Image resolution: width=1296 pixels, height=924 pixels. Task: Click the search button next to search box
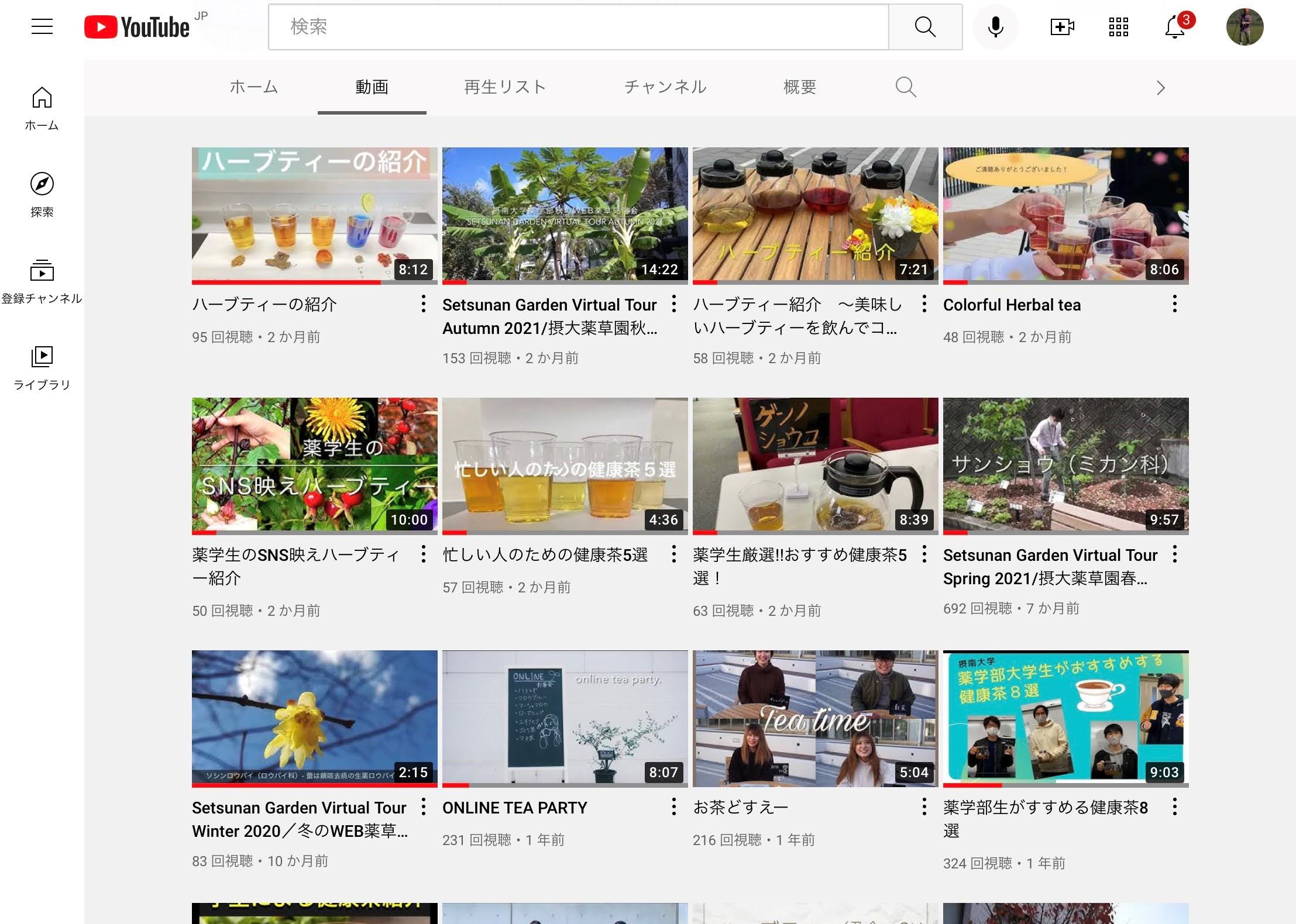(925, 27)
